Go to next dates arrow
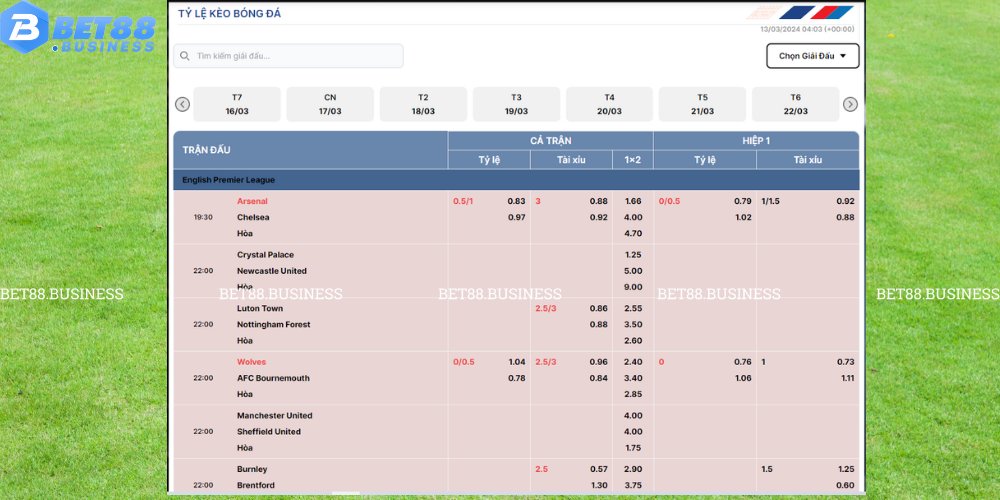 (x=850, y=105)
